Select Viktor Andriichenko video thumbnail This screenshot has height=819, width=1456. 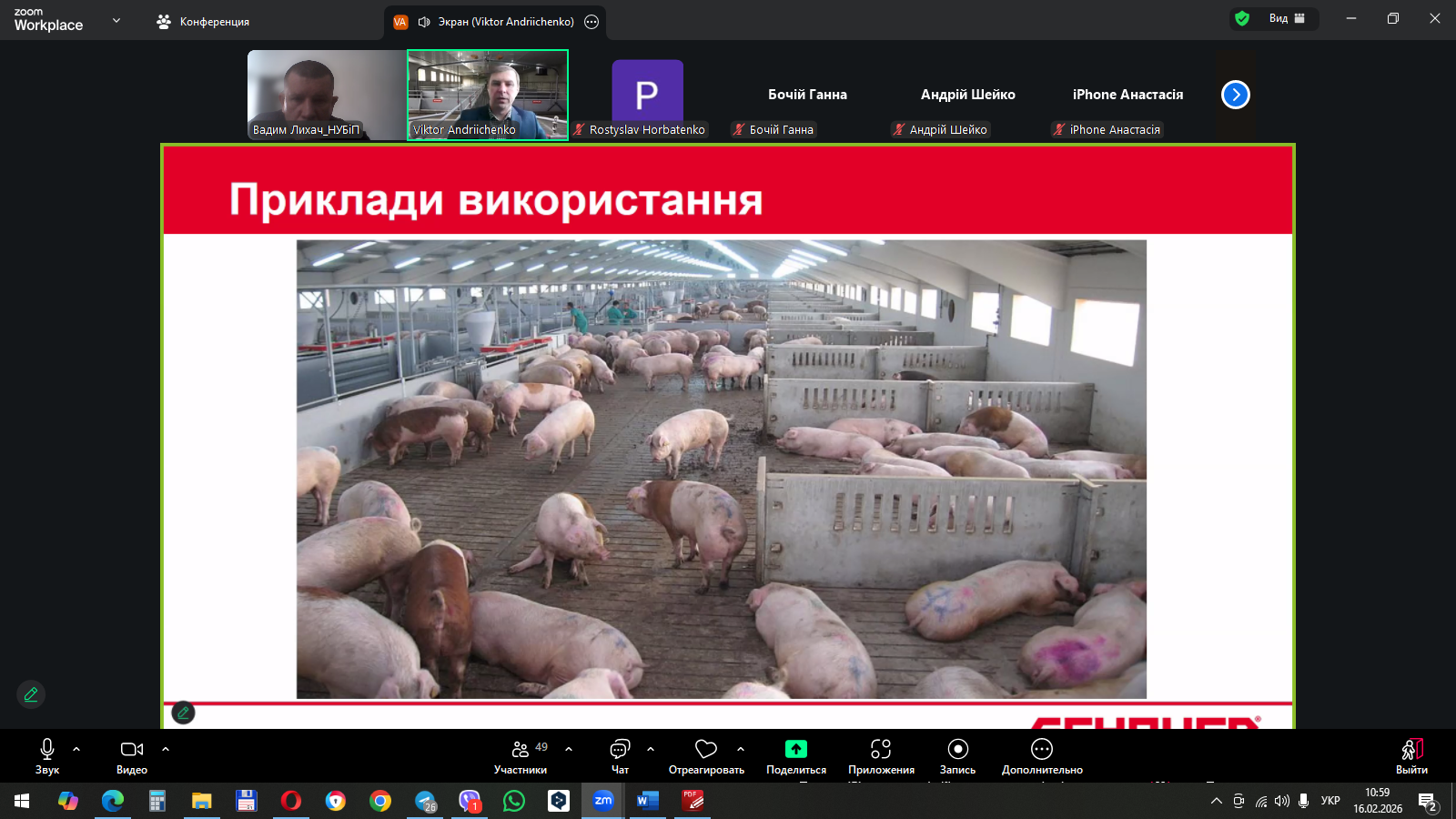488,95
